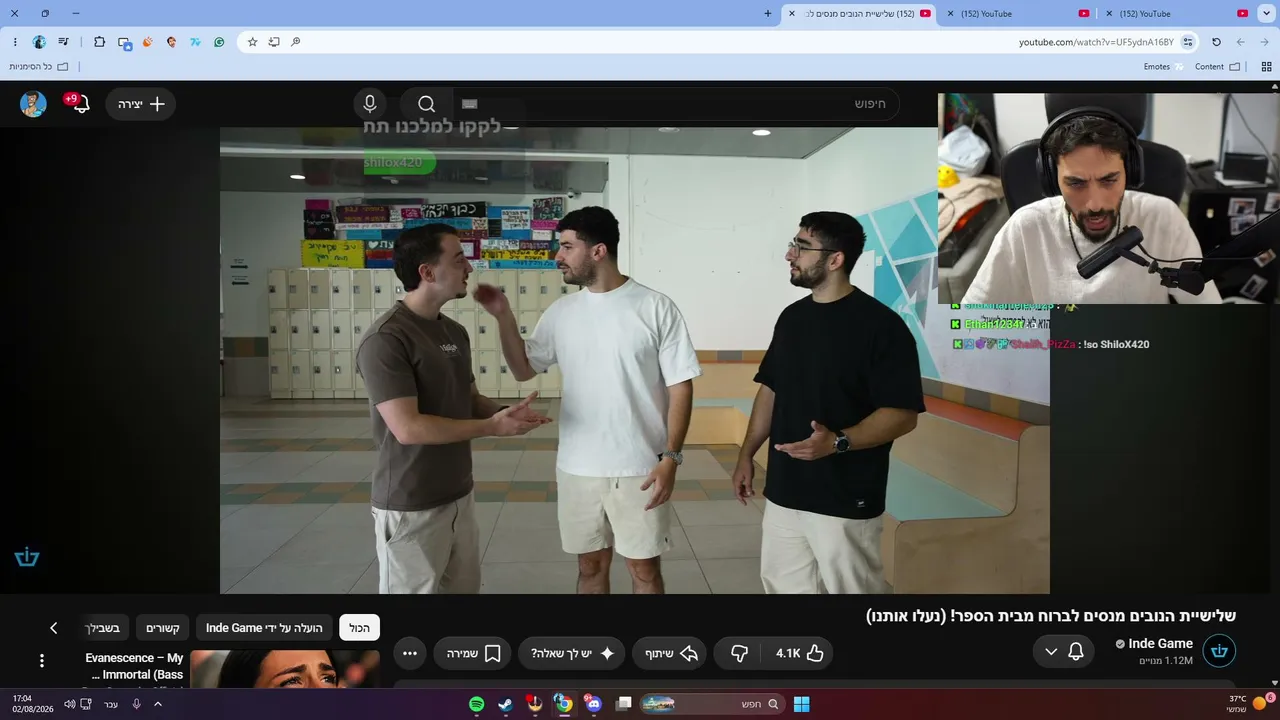Image resolution: width=1280 pixels, height=720 pixels.
Task: Click the 'יש לך שאלה?' ask button
Action: tap(572, 653)
